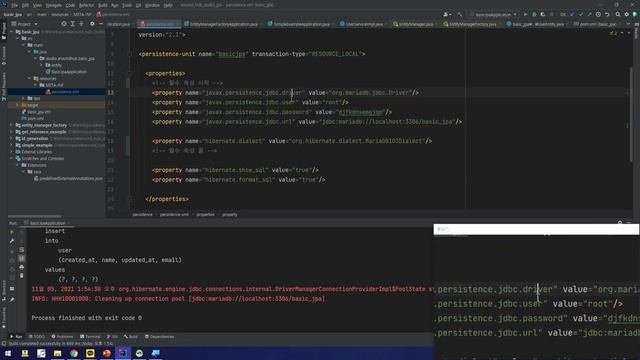Collapse the basic_jpa project root node
This screenshot has width=640, height=360.
(x=12, y=32)
